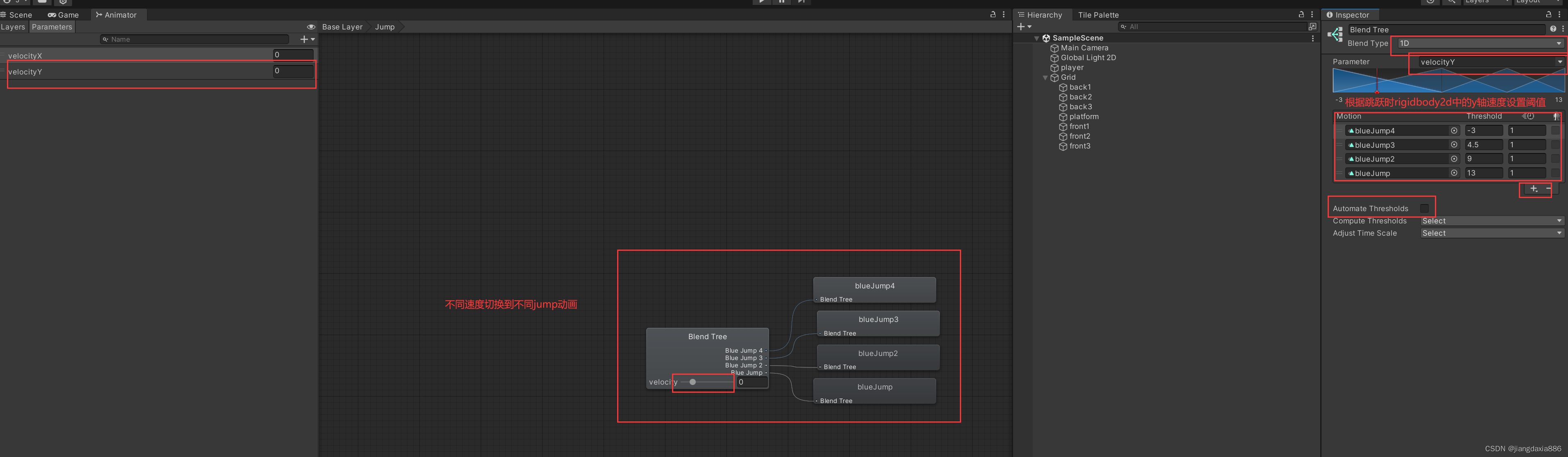Click blueJump3 threshold field 4.5
Image resolution: width=1568 pixels, height=457 pixels.
(1484, 145)
